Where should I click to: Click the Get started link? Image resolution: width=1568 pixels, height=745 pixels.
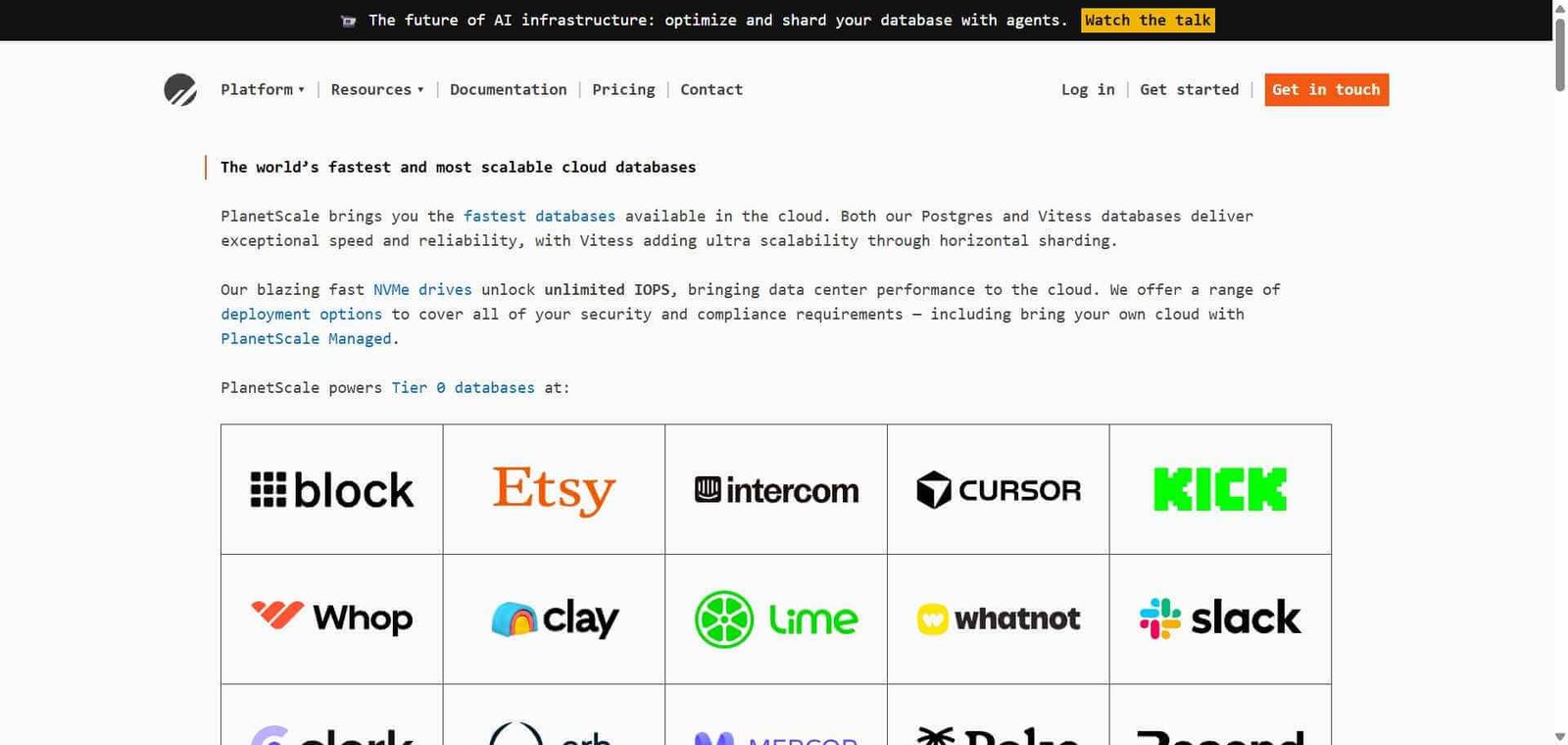[x=1189, y=89]
